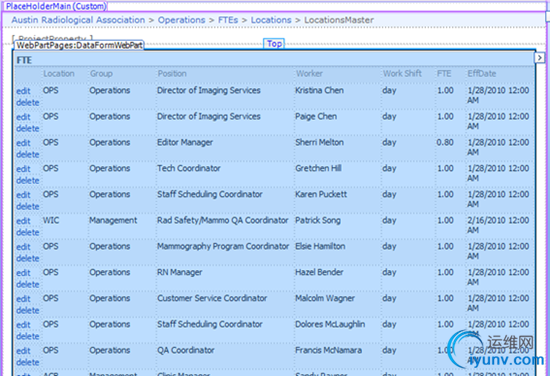Screen dimensions: 550x376
Task: Click the Malcolm Wagner worker cell
Action: [325, 298]
